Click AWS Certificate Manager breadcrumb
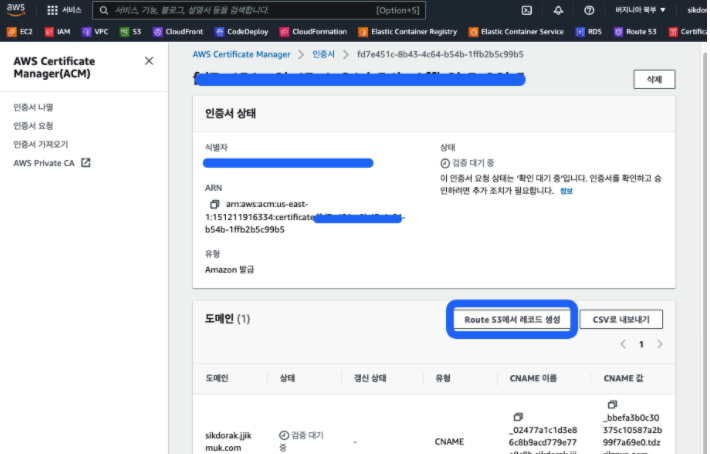Screen dimensions: 710x454 click(241, 54)
